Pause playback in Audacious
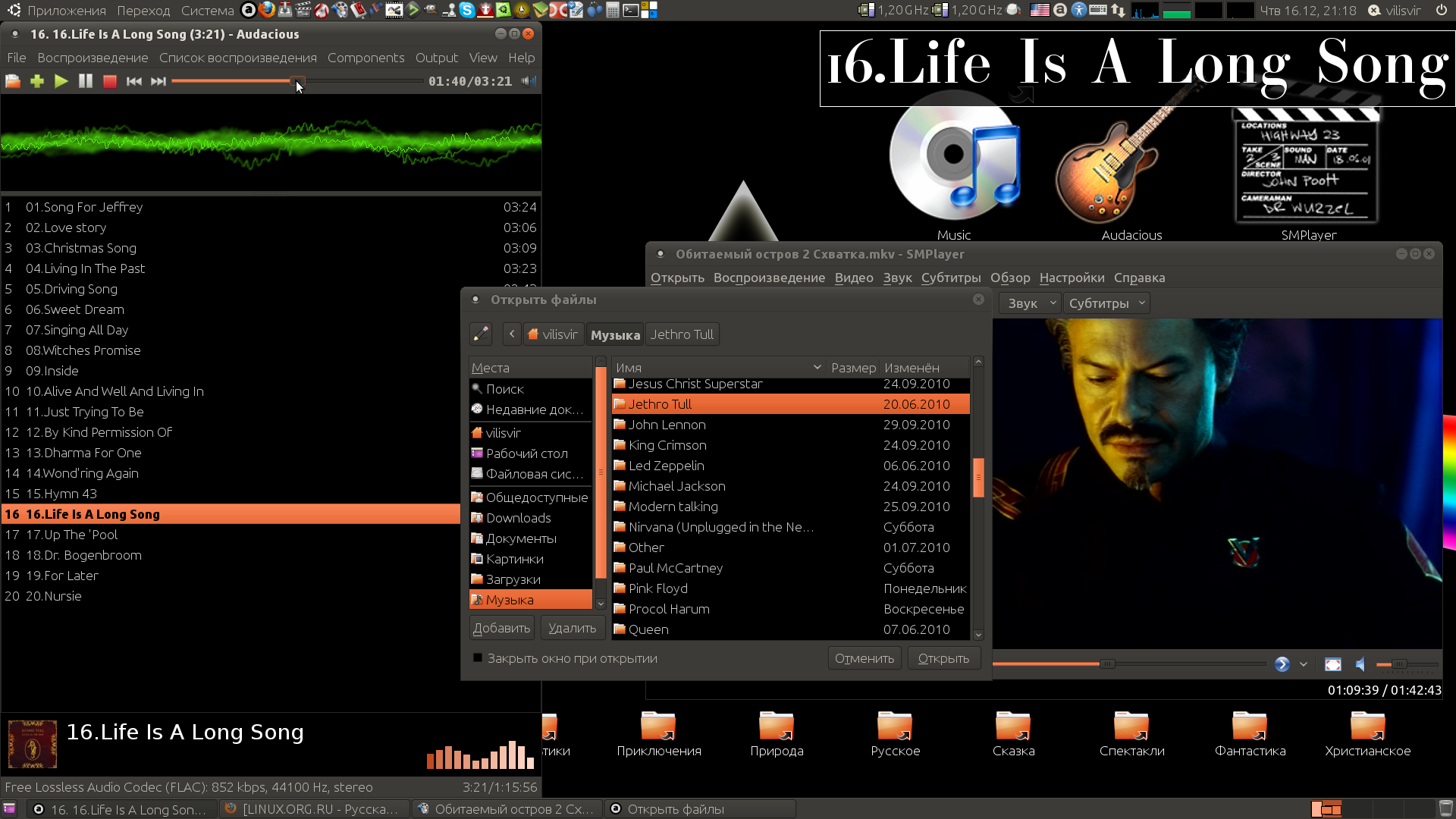 86,81
